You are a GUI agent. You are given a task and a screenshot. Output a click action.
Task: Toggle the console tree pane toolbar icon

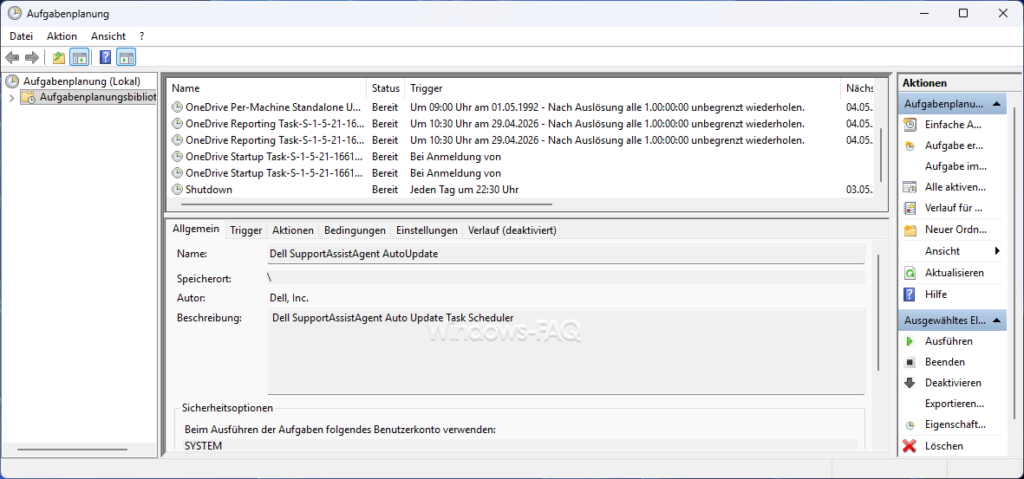[x=80, y=58]
